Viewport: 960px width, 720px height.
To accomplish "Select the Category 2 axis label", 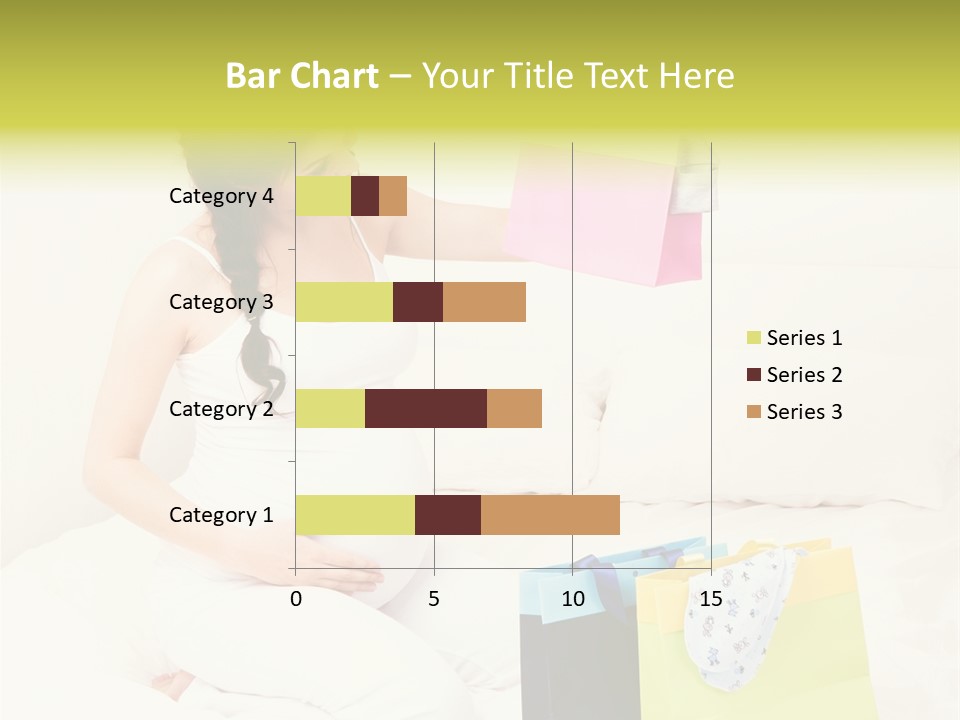I will pos(221,408).
